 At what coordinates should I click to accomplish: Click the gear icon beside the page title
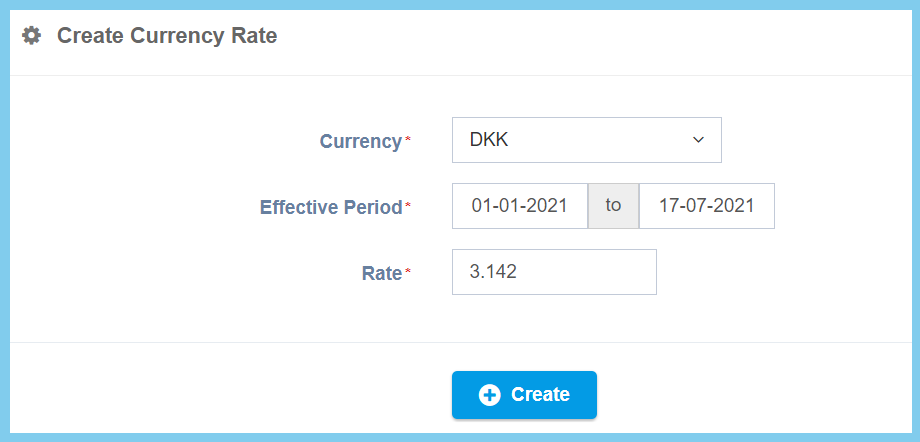(x=32, y=36)
